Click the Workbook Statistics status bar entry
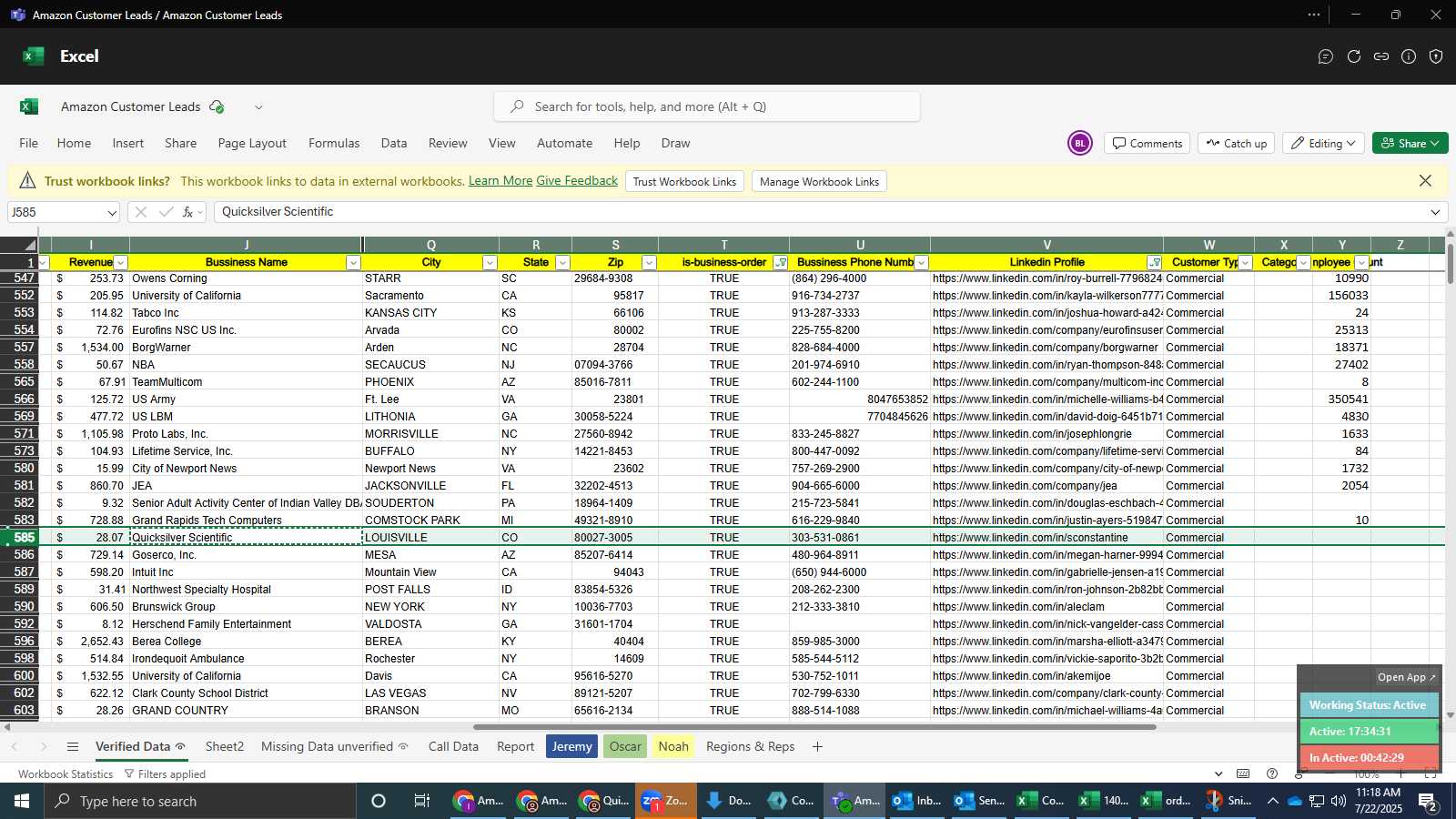This screenshot has width=1456, height=819. [66, 774]
